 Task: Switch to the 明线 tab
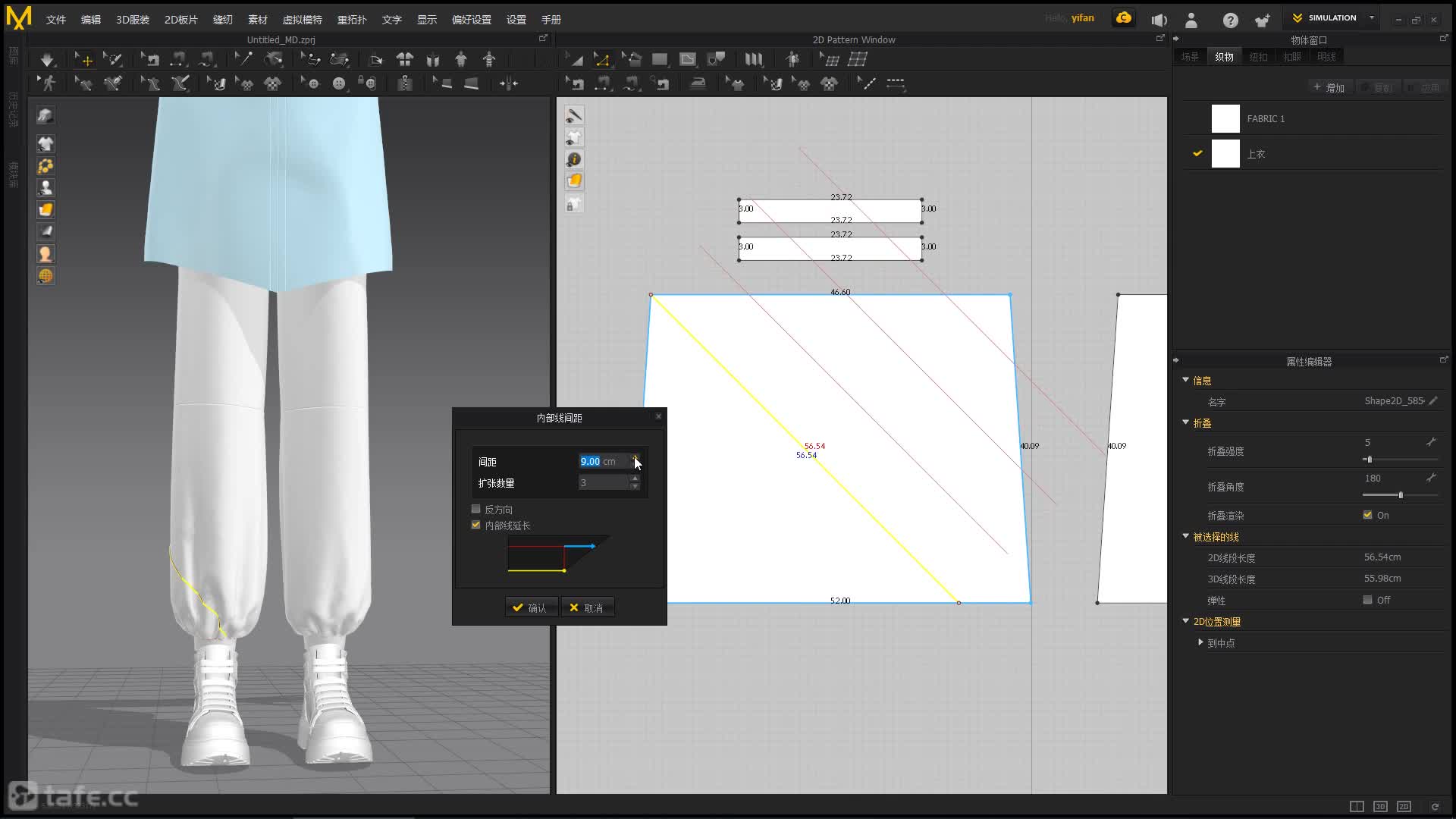tap(1326, 57)
